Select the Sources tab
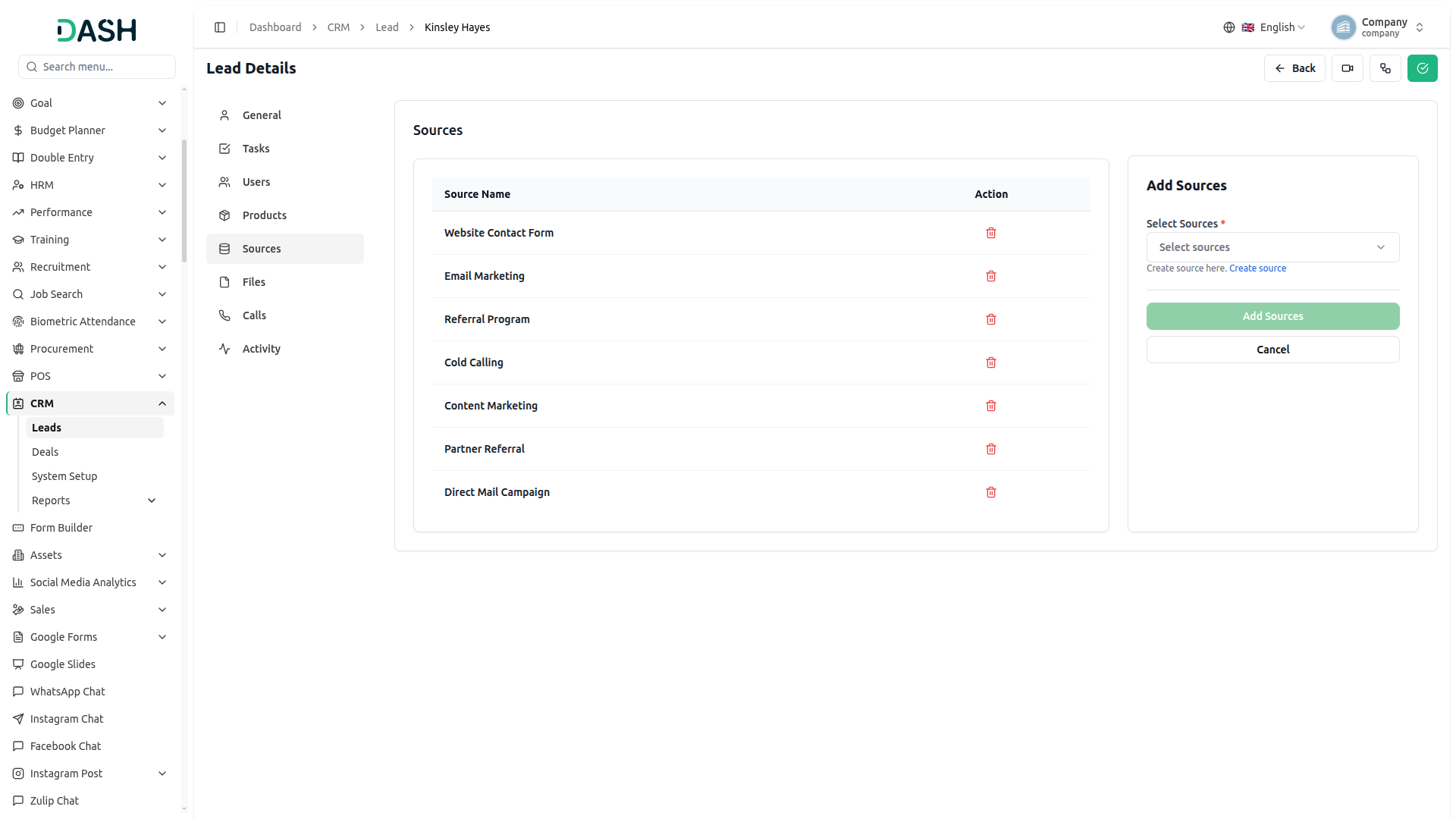 pos(285,249)
